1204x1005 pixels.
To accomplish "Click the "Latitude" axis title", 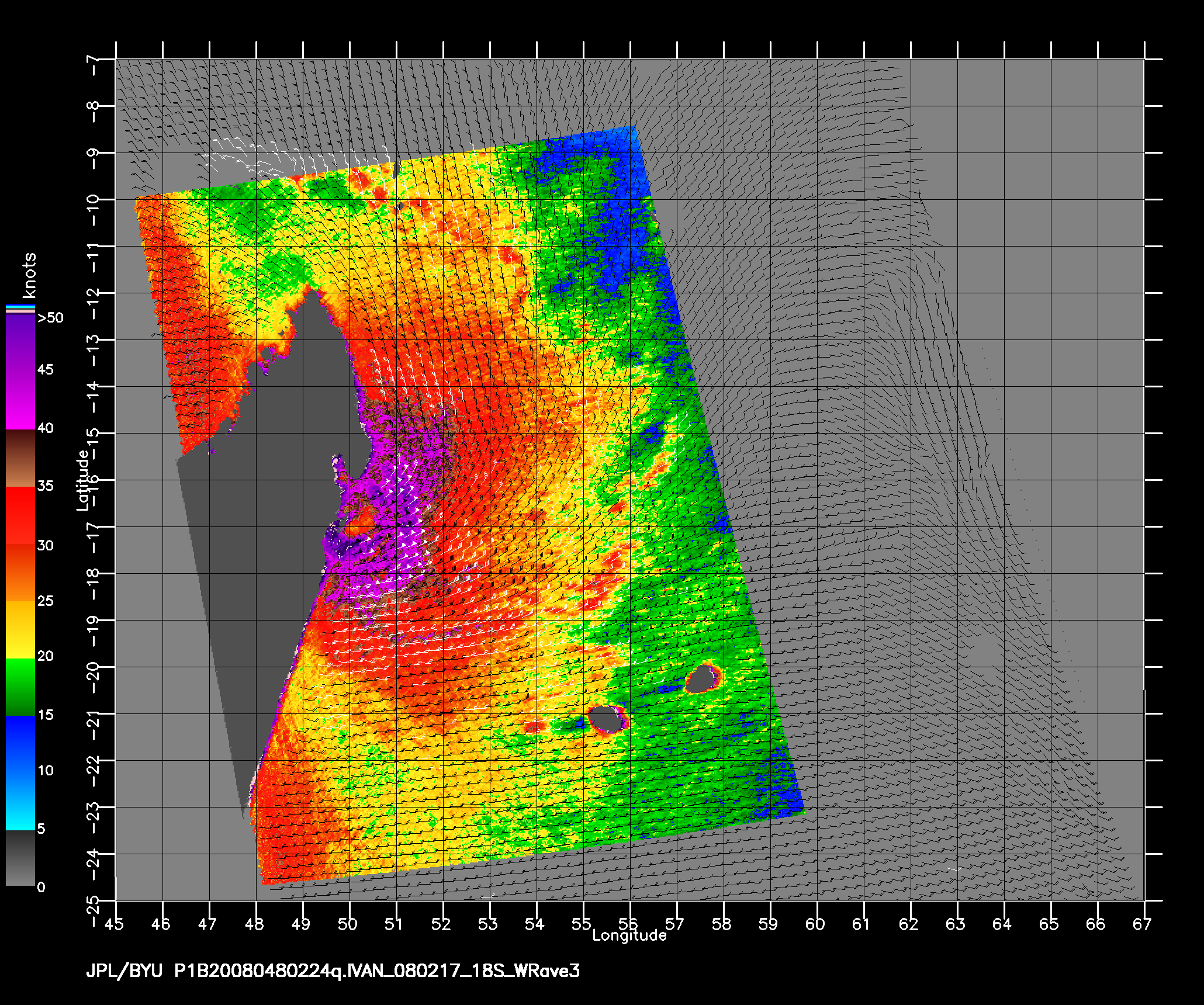I will (84, 480).
